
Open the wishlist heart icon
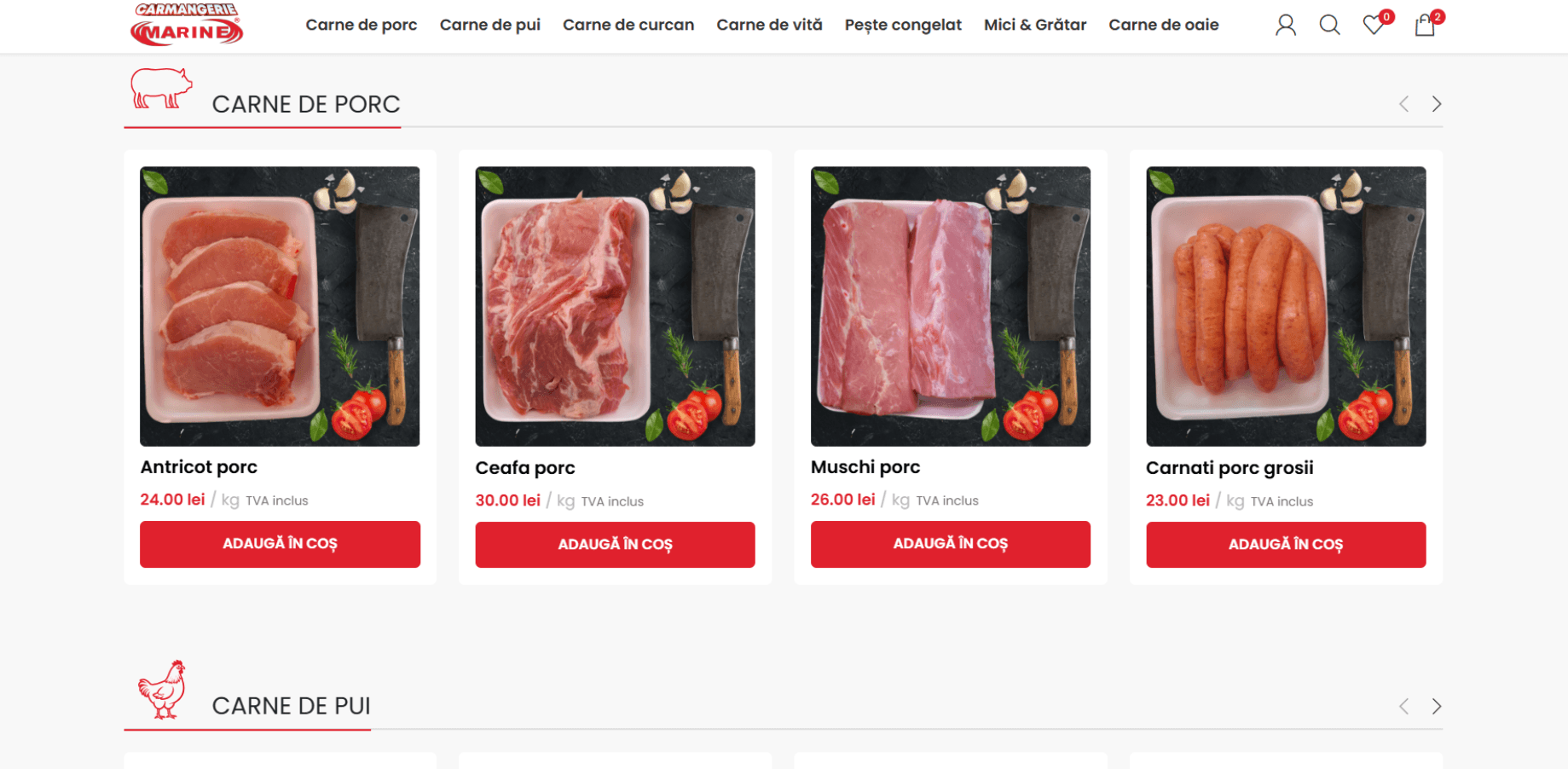[1374, 25]
